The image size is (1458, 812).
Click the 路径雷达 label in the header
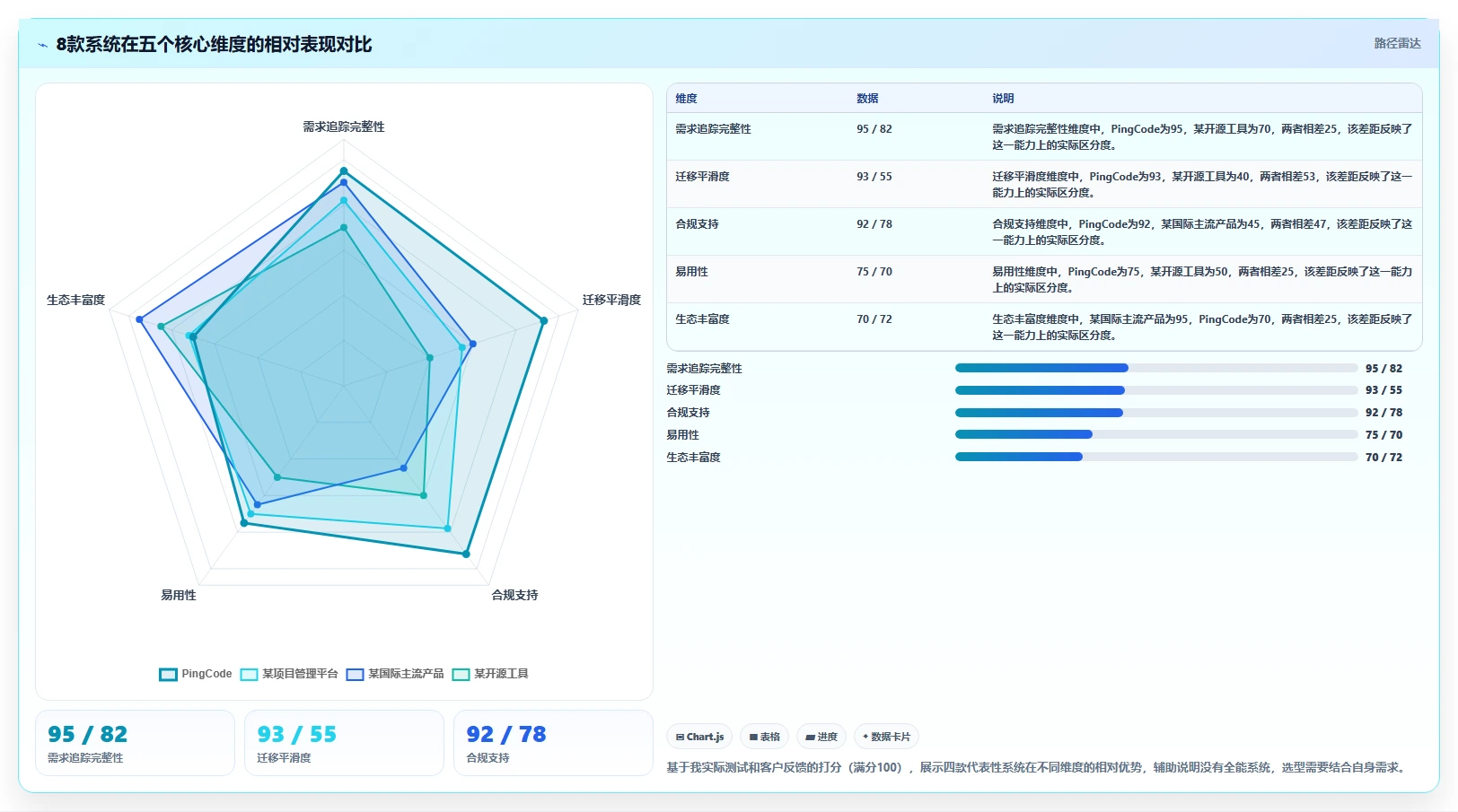1397,43
